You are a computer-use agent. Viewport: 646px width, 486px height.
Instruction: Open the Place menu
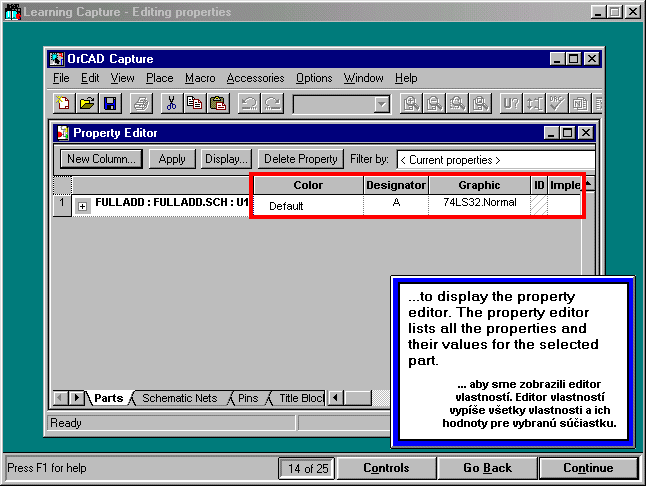point(159,78)
